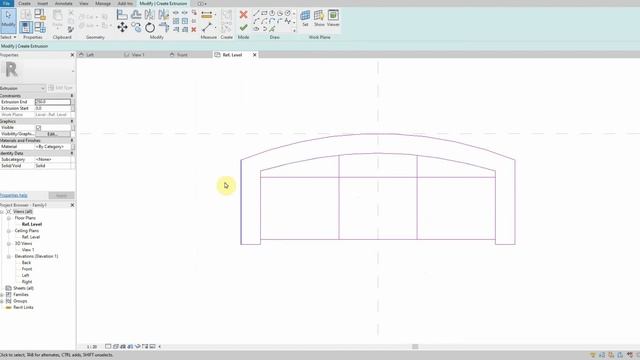
Task: Collapse the Constraints section
Action: pos(72,96)
